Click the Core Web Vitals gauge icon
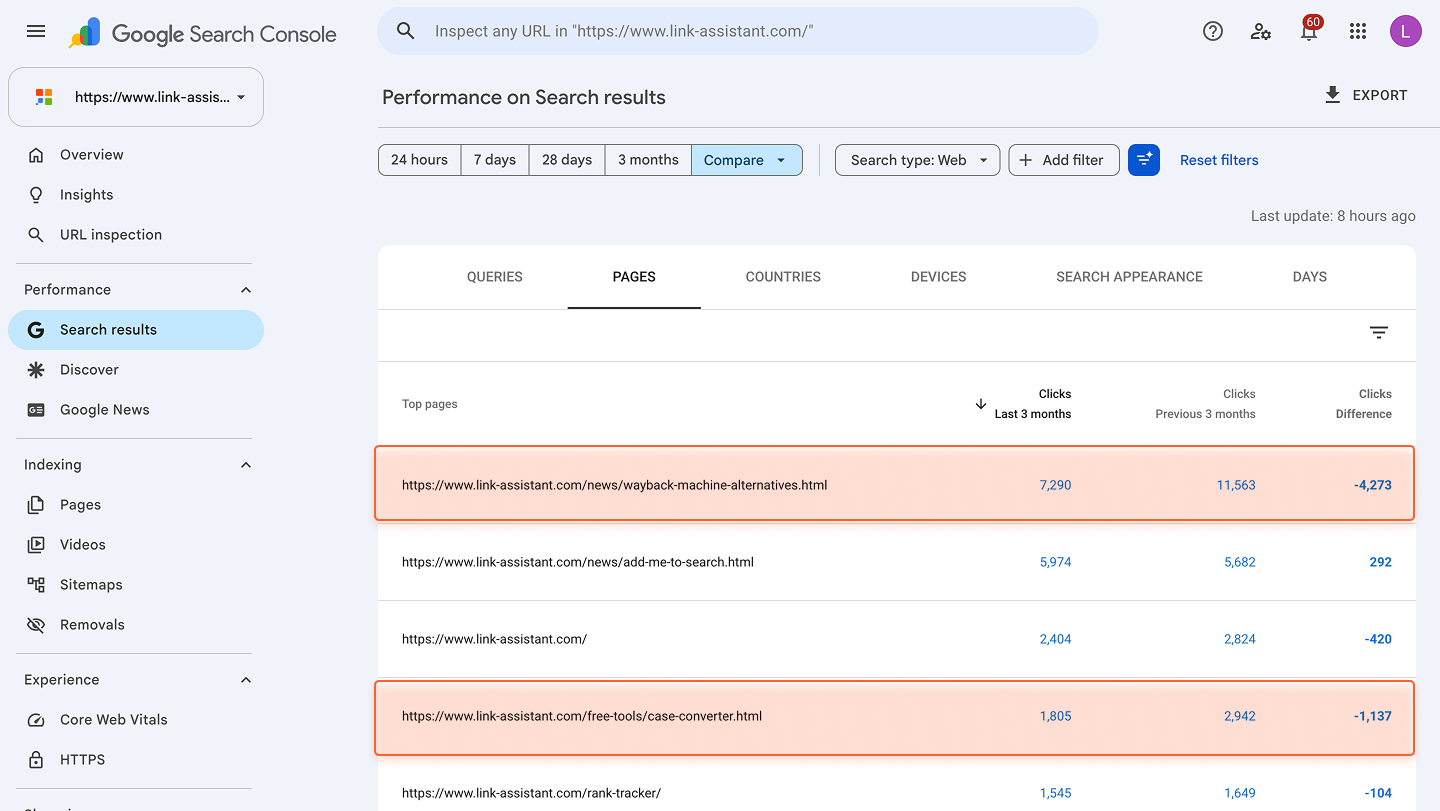The height and width of the screenshot is (811, 1440). 36,720
